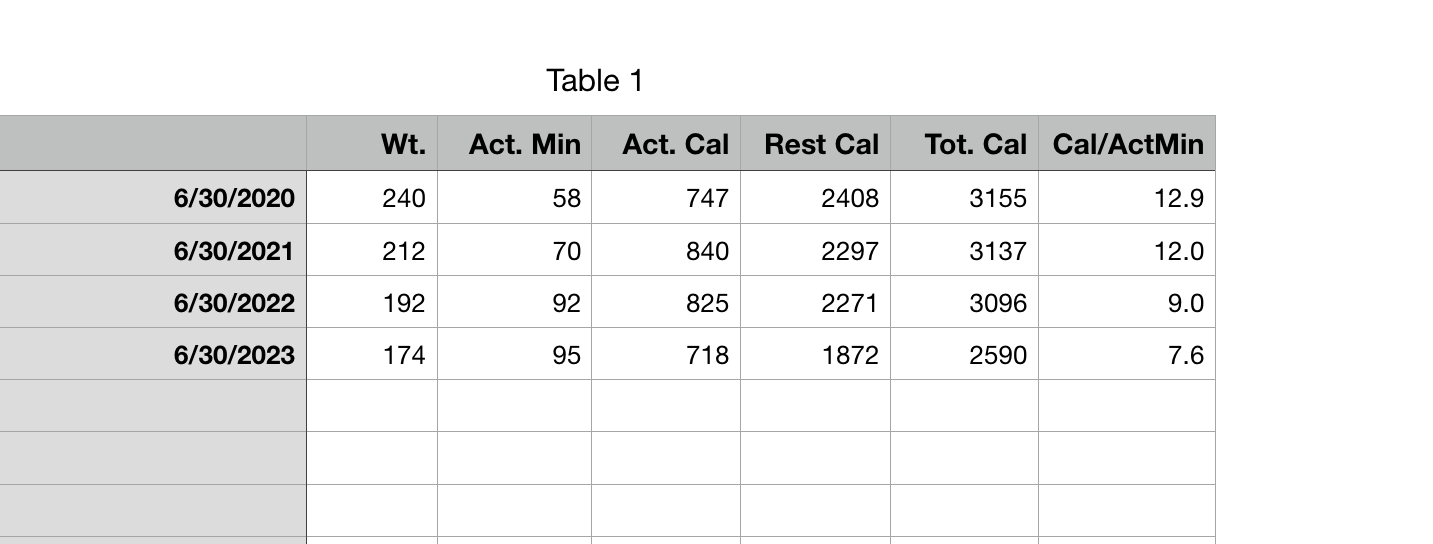
Task: Select the Act. Min cell with 92
Action: click(x=514, y=302)
